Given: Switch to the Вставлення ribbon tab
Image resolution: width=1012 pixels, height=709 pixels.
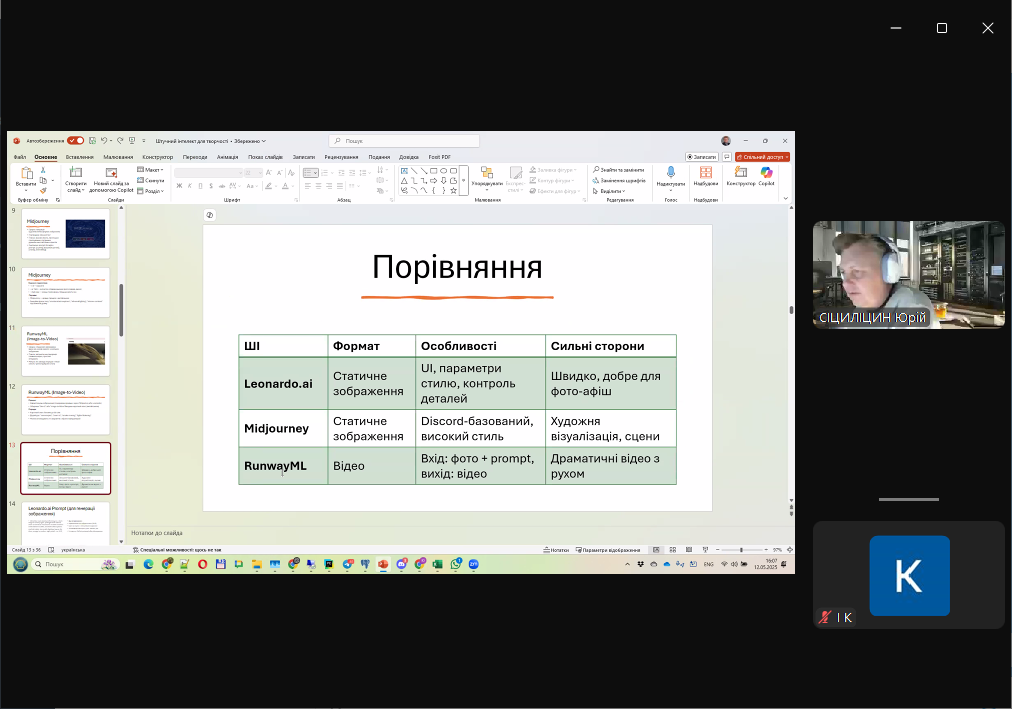Looking at the screenshot, I should click(x=79, y=157).
